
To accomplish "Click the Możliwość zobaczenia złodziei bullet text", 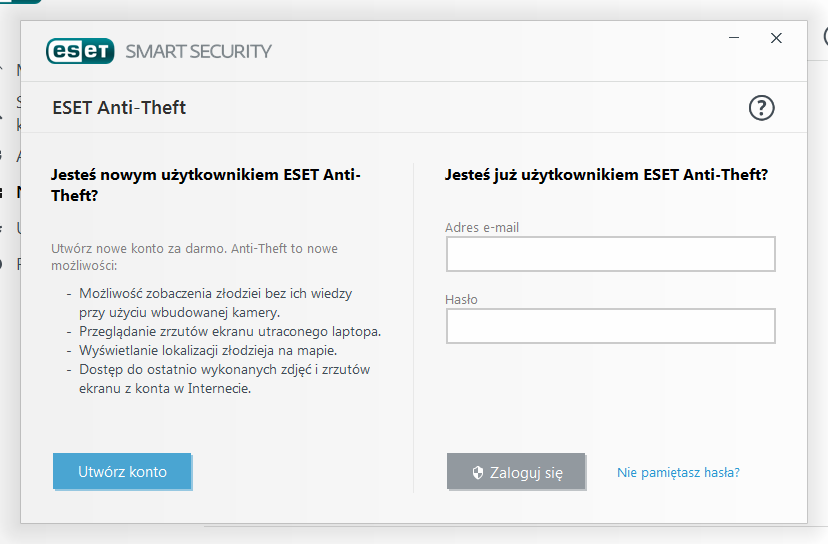I will (x=215, y=303).
